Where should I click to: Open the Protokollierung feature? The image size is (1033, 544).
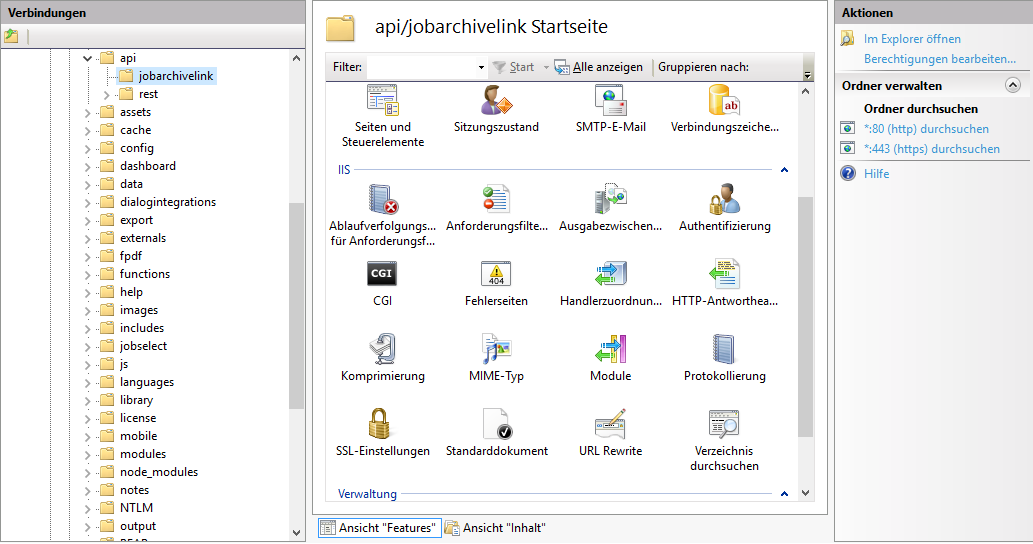(x=724, y=349)
